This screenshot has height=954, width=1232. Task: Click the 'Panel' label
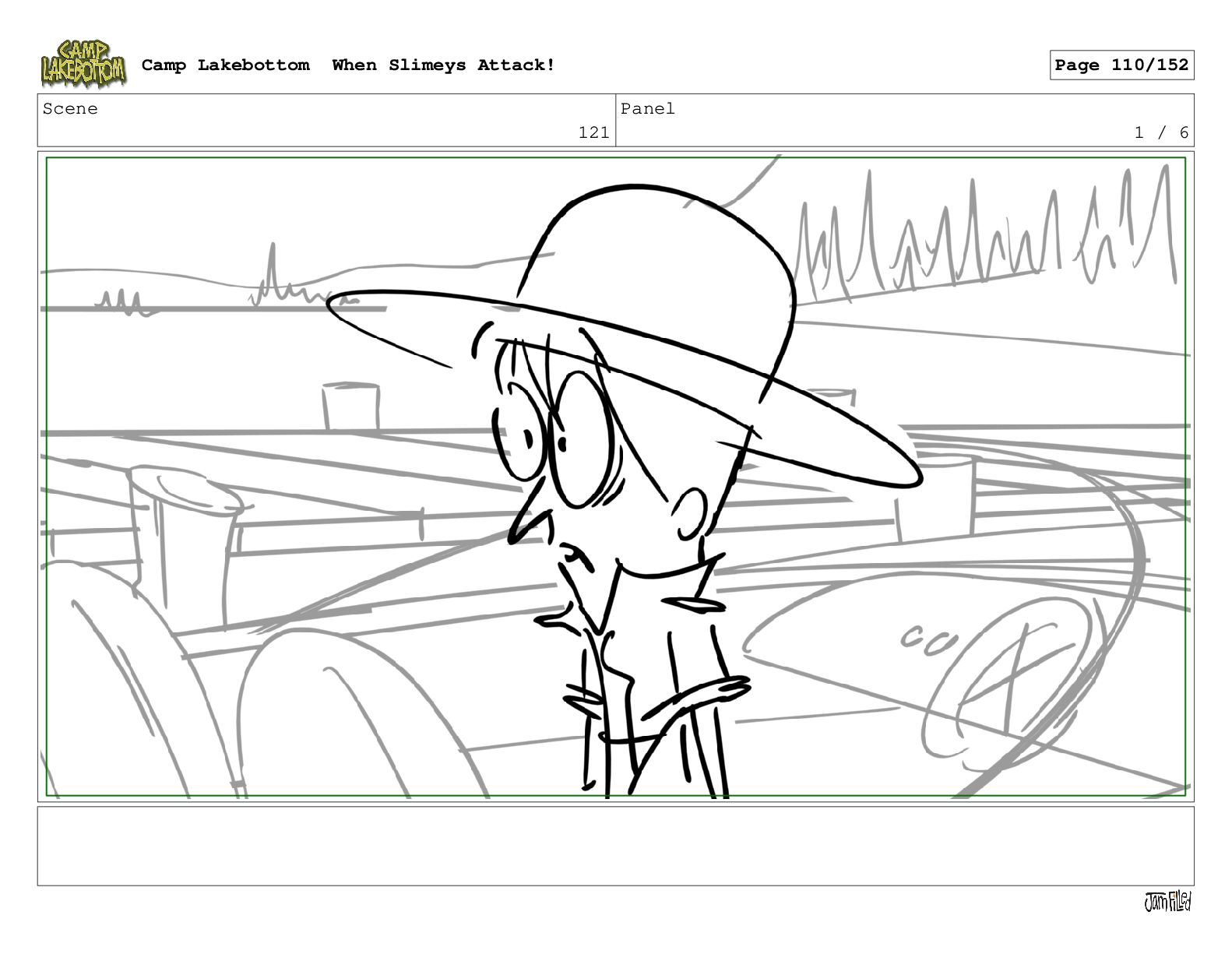648,109
